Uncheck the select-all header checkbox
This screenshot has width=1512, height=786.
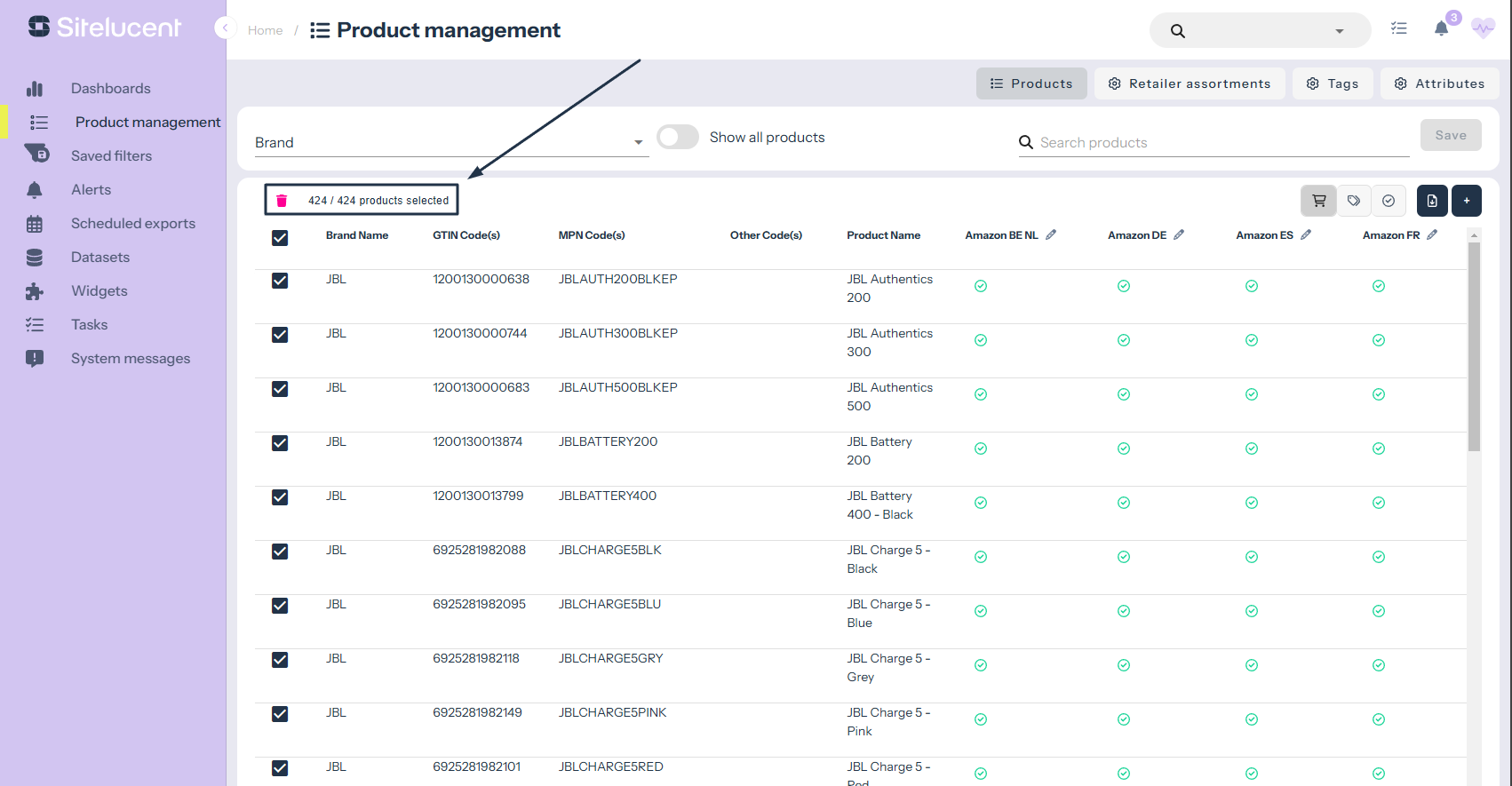pyautogui.click(x=280, y=238)
